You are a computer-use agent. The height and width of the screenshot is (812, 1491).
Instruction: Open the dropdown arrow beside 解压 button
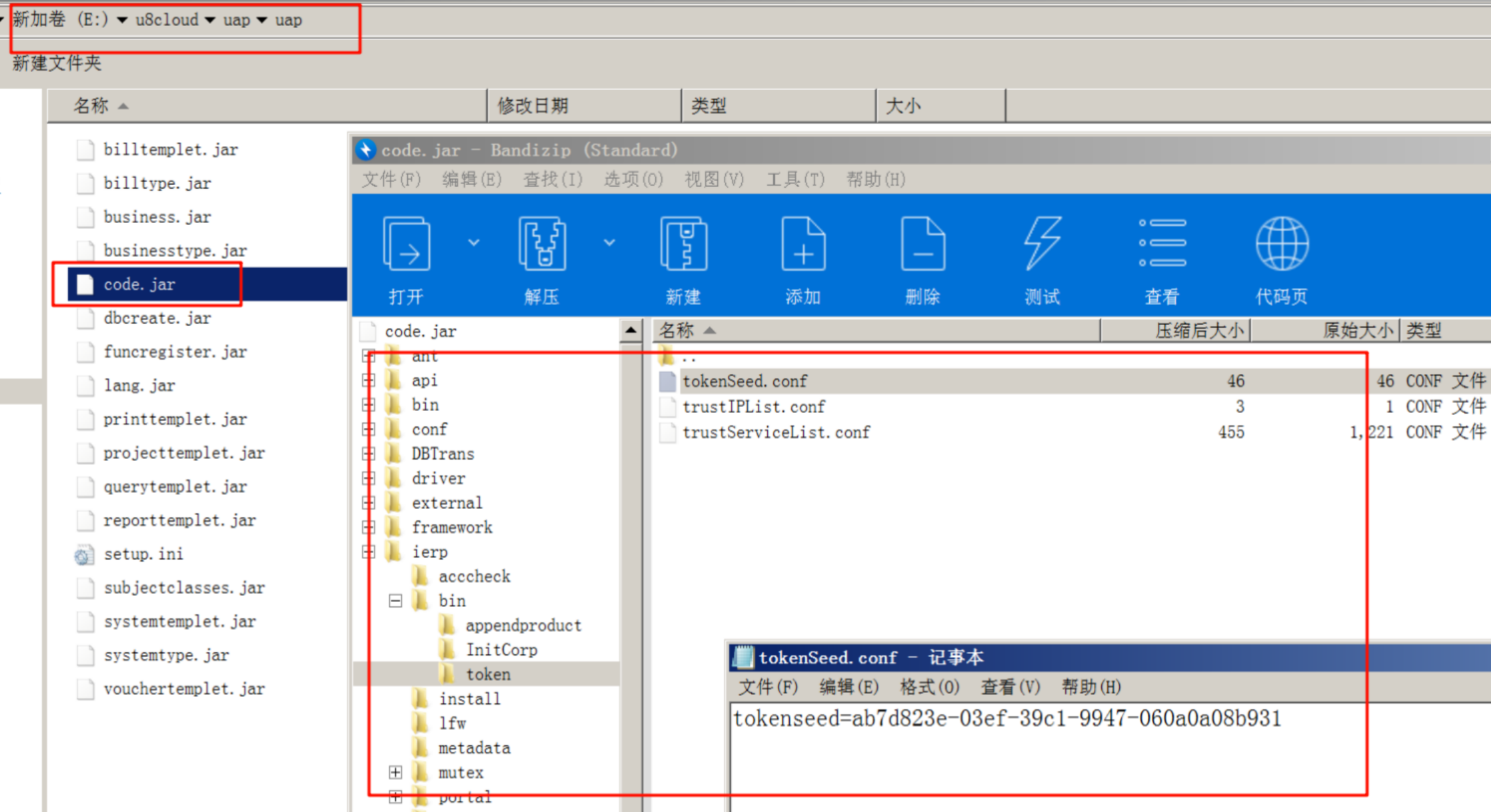coord(609,242)
